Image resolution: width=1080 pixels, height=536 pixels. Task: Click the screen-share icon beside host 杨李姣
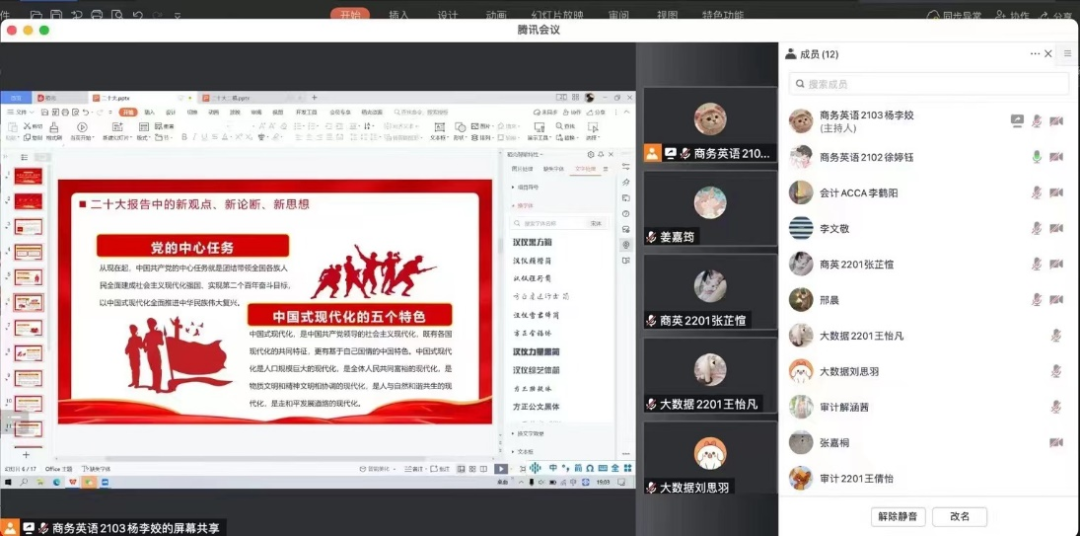pos(1017,121)
